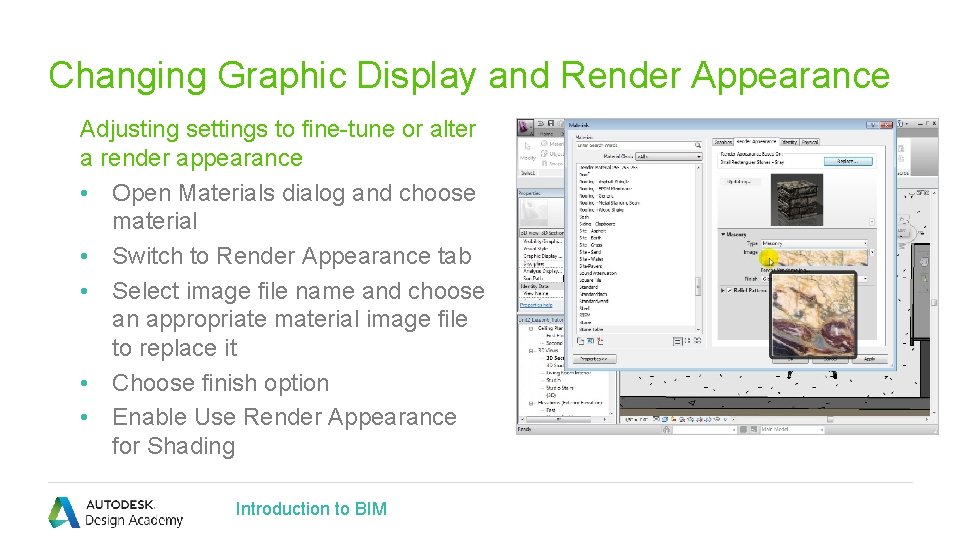Open the masonry Type dropdown
This screenshot has width=960, height=540.
(814, 243)
